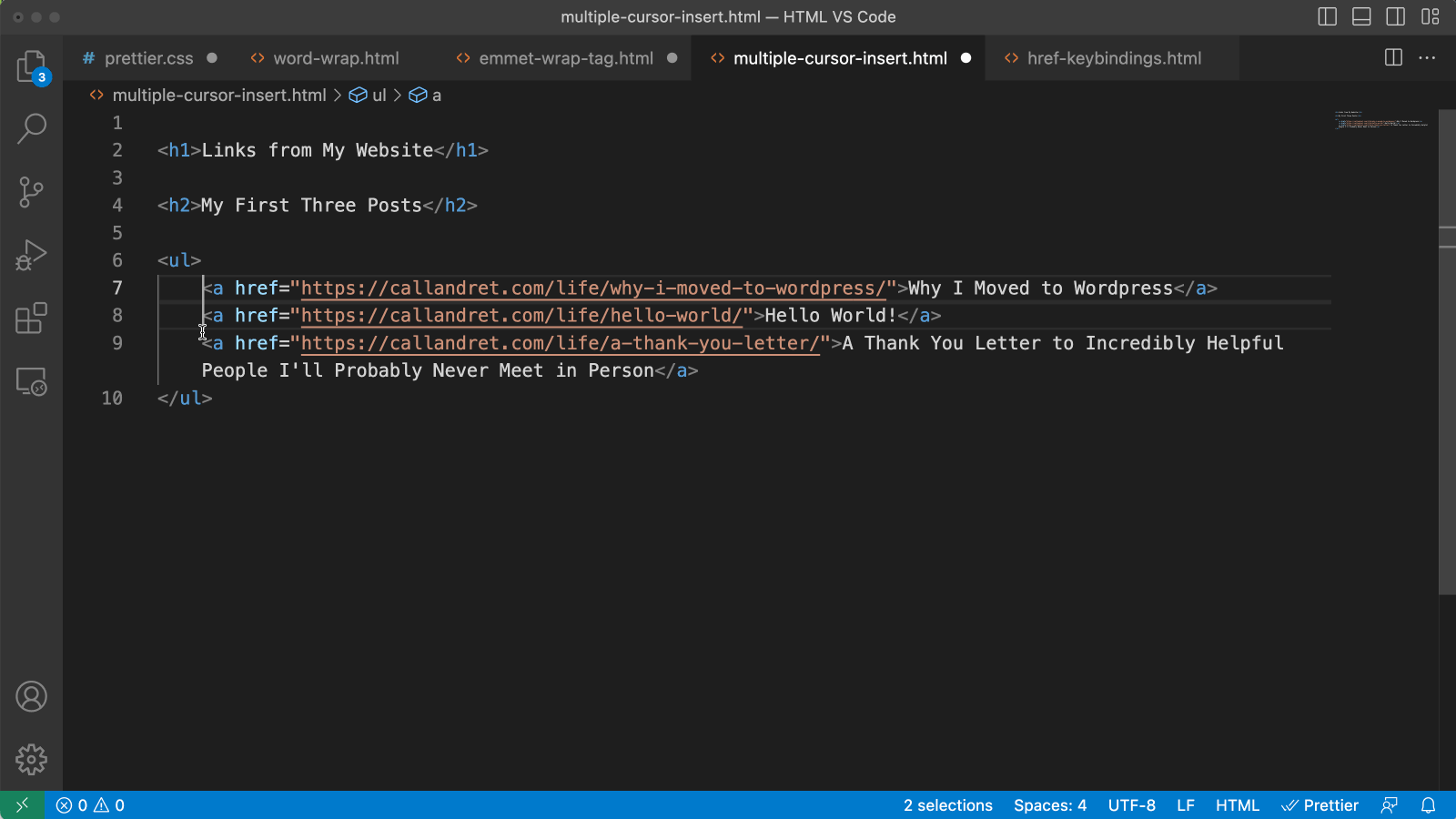Screen dimensions: 1456x819
Task: Toggle the bottom panel layout button
Action: 1361,16
